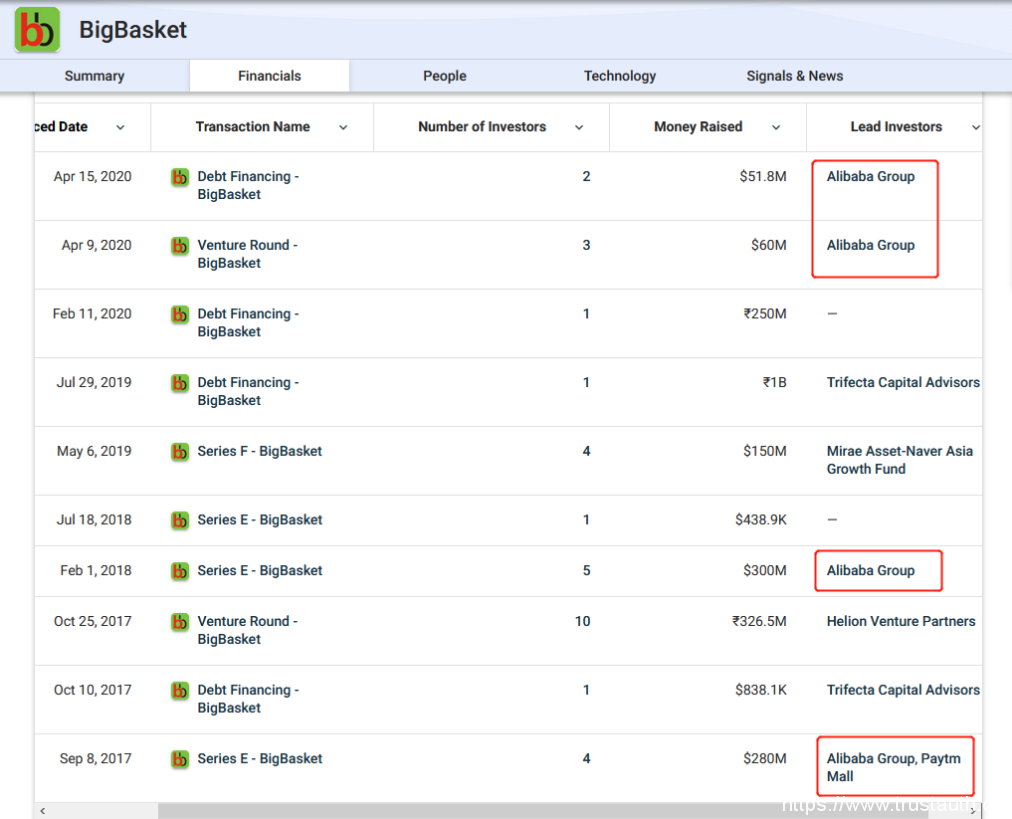Click investor count 5 in the $300M row

[x=586, y=571]
